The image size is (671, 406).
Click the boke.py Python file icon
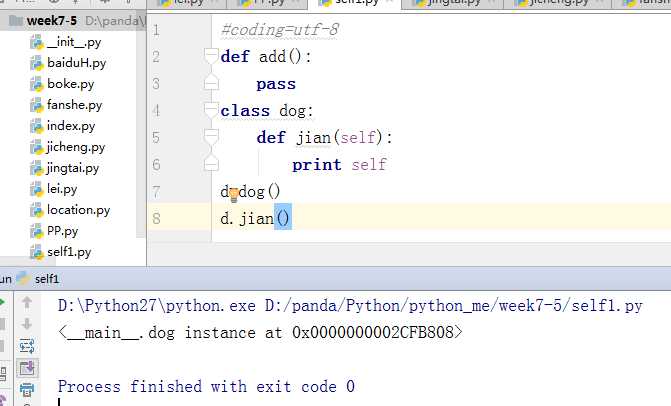[37, 84]
